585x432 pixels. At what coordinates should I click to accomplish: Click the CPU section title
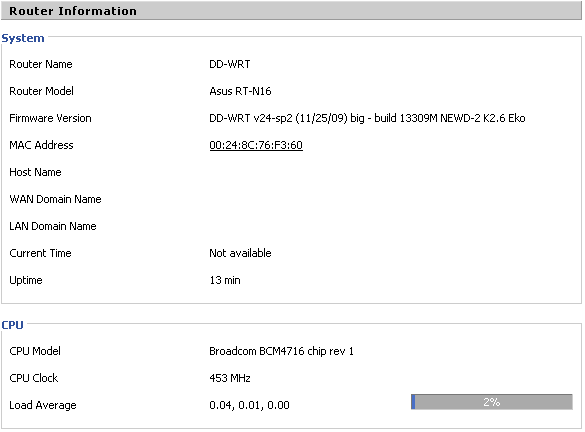pos(12,325)
